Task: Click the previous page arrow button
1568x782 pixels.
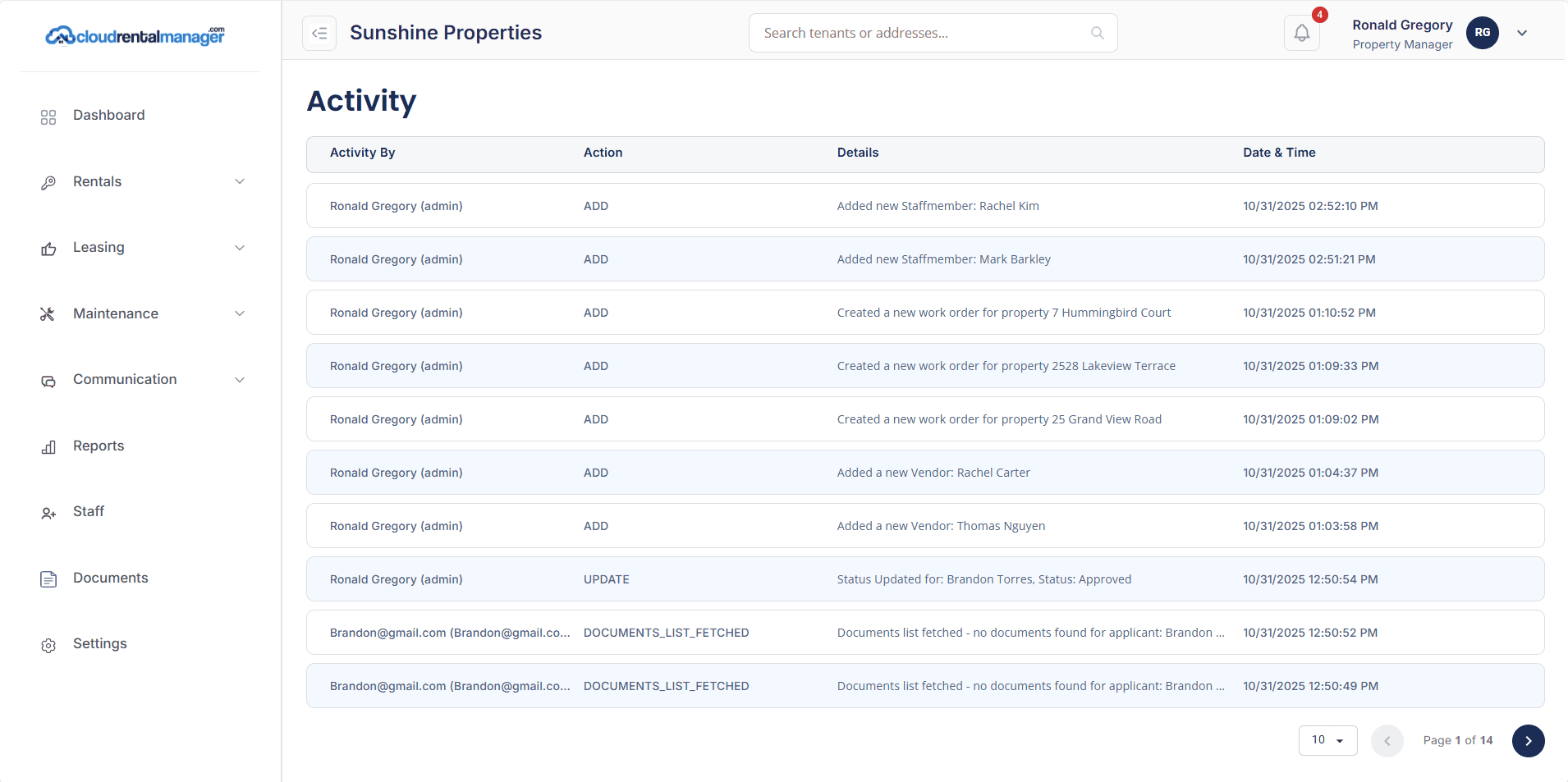Action: 1387,740
